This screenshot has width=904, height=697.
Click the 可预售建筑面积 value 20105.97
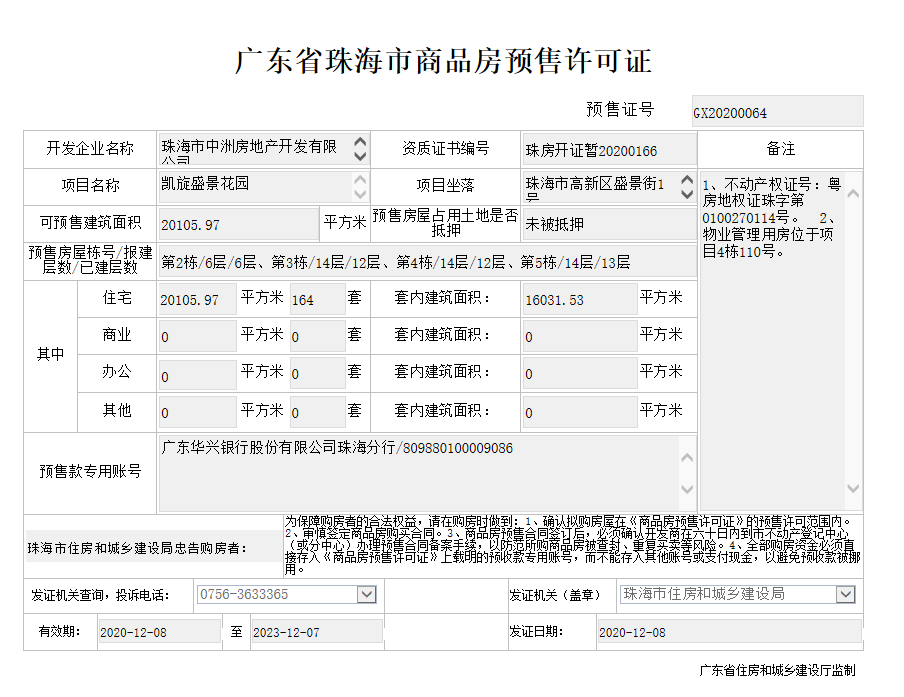[x=237, y=224]
